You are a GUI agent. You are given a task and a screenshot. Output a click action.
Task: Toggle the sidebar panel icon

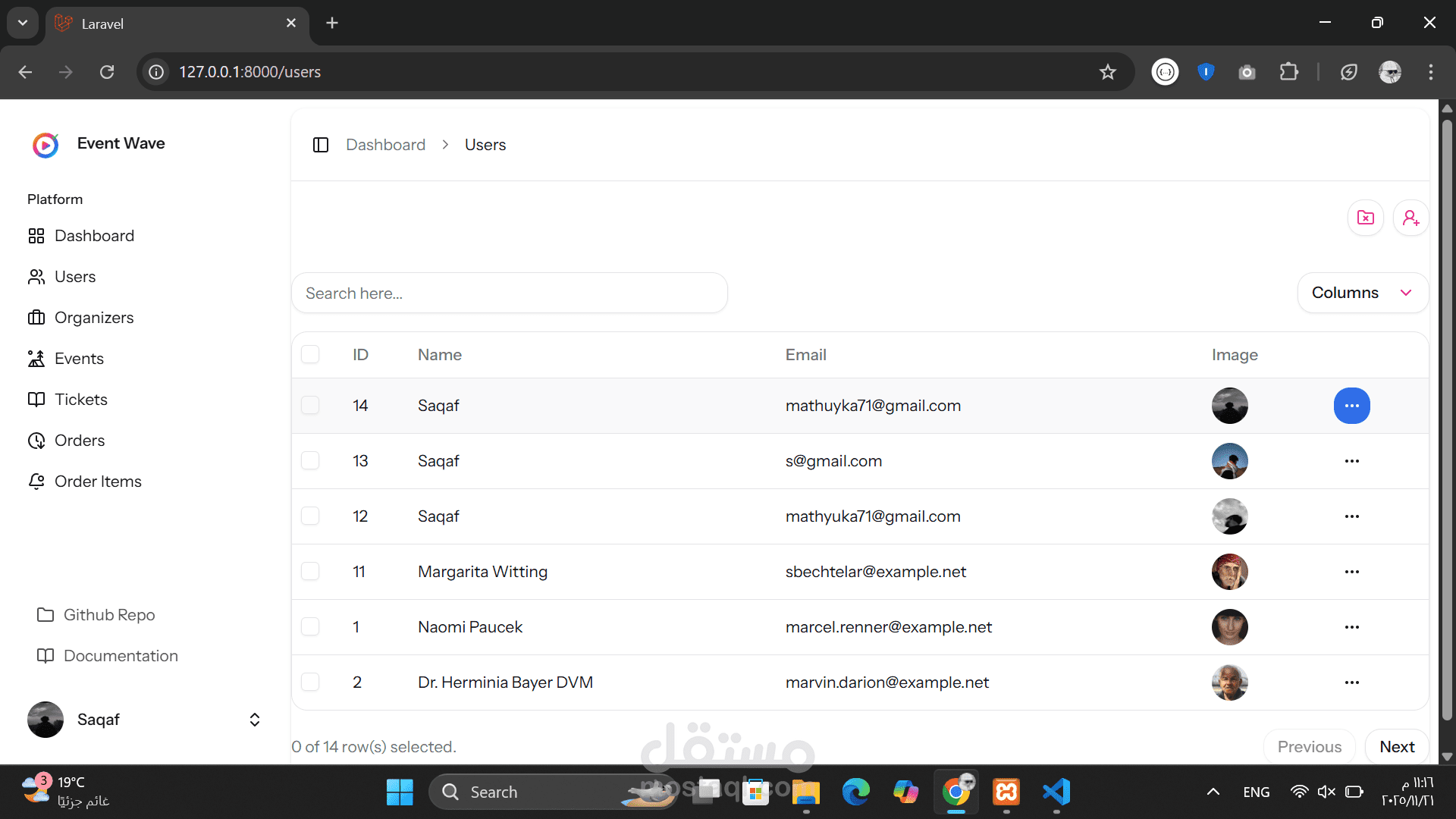(x=321, y=145)
